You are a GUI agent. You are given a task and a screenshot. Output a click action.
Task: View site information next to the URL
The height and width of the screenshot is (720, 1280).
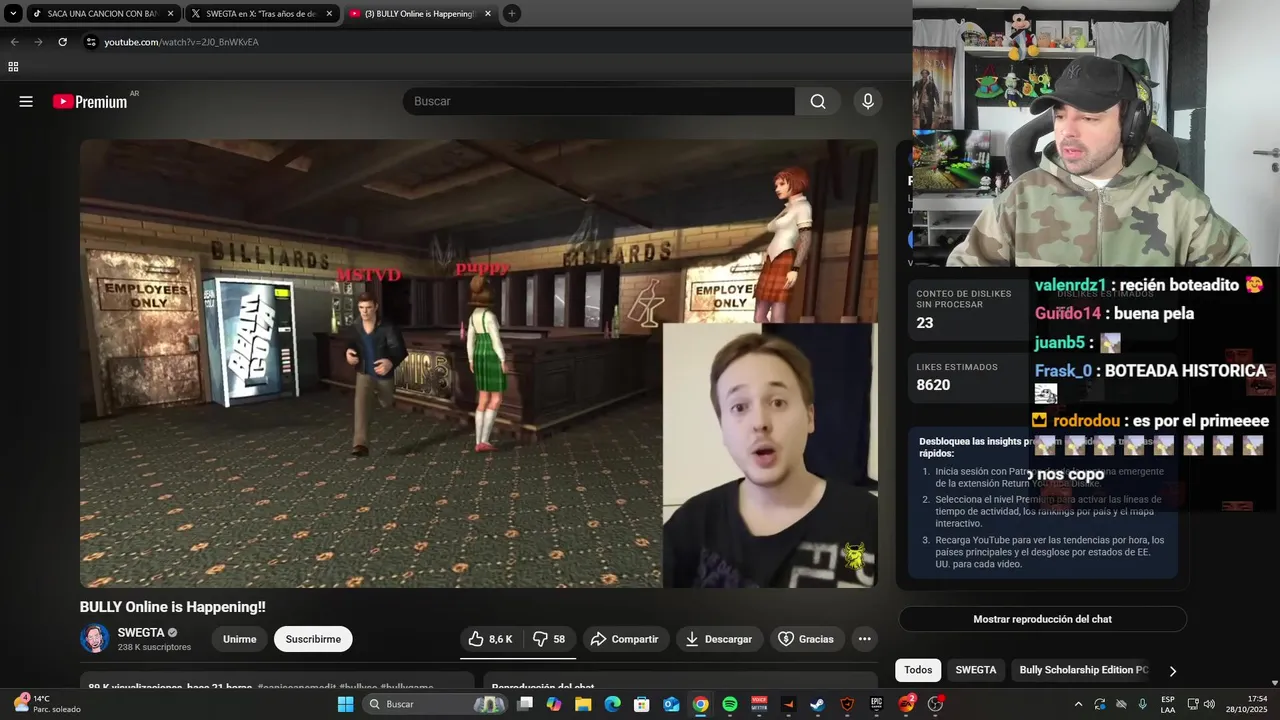pyautogui.click(x=91, y=42)
